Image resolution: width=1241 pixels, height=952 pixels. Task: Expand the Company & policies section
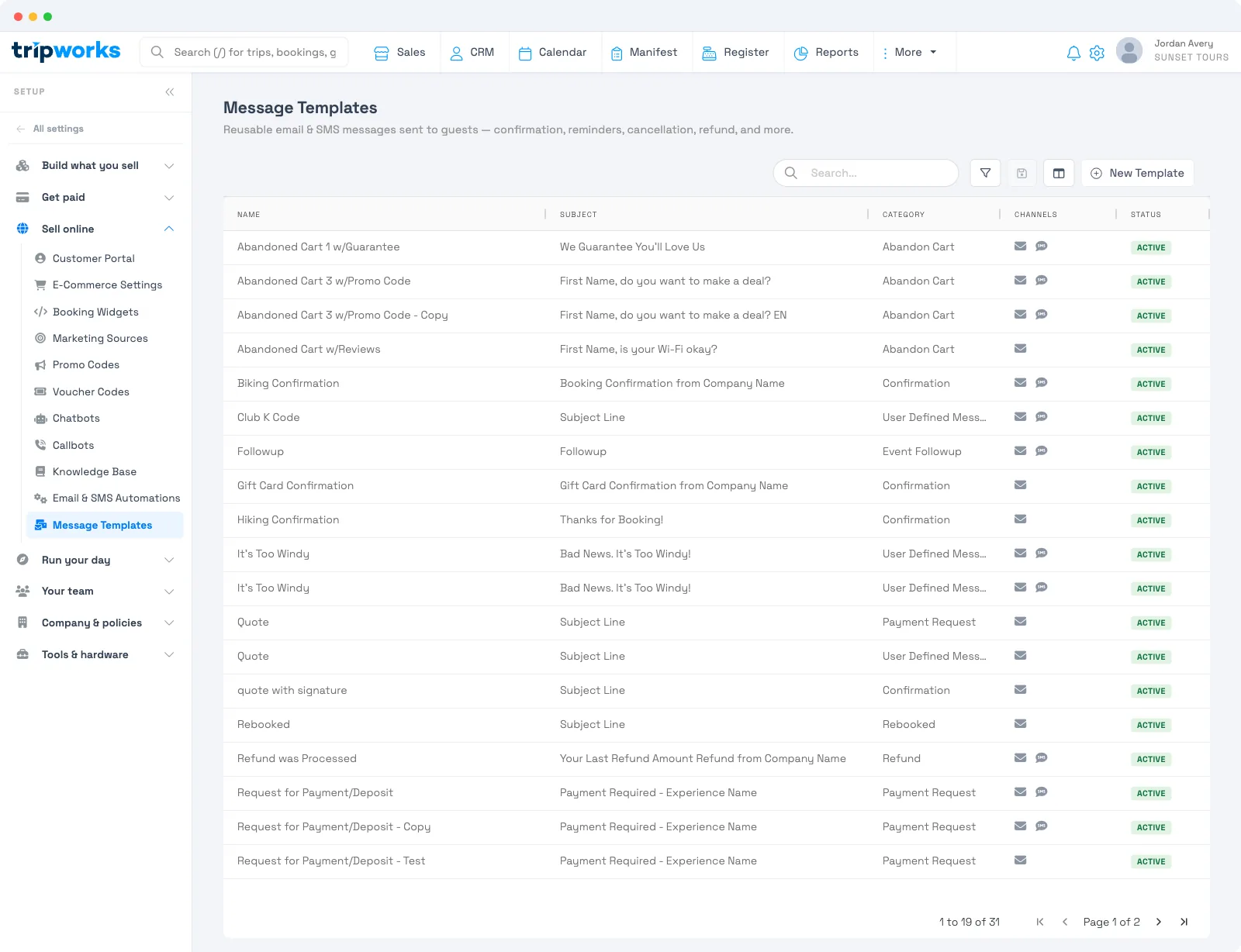pos(95,623)
